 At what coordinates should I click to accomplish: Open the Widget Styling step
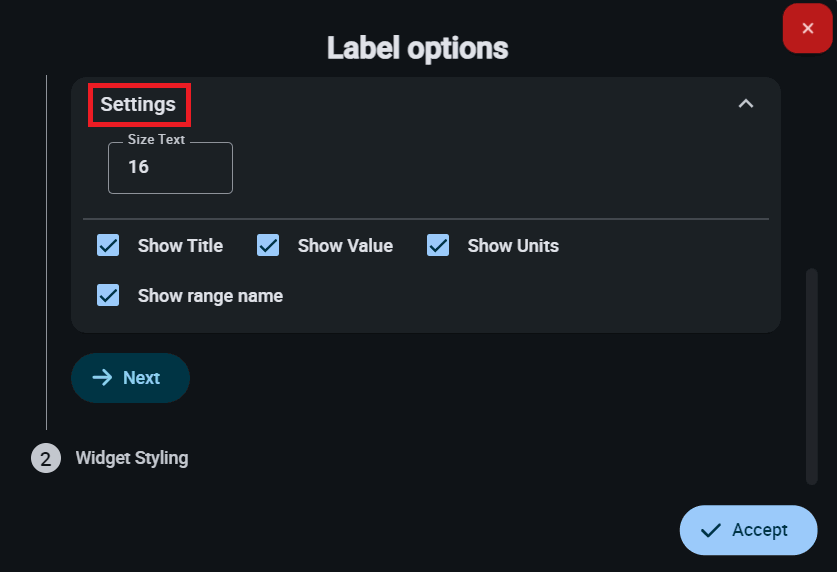(132, 458)
